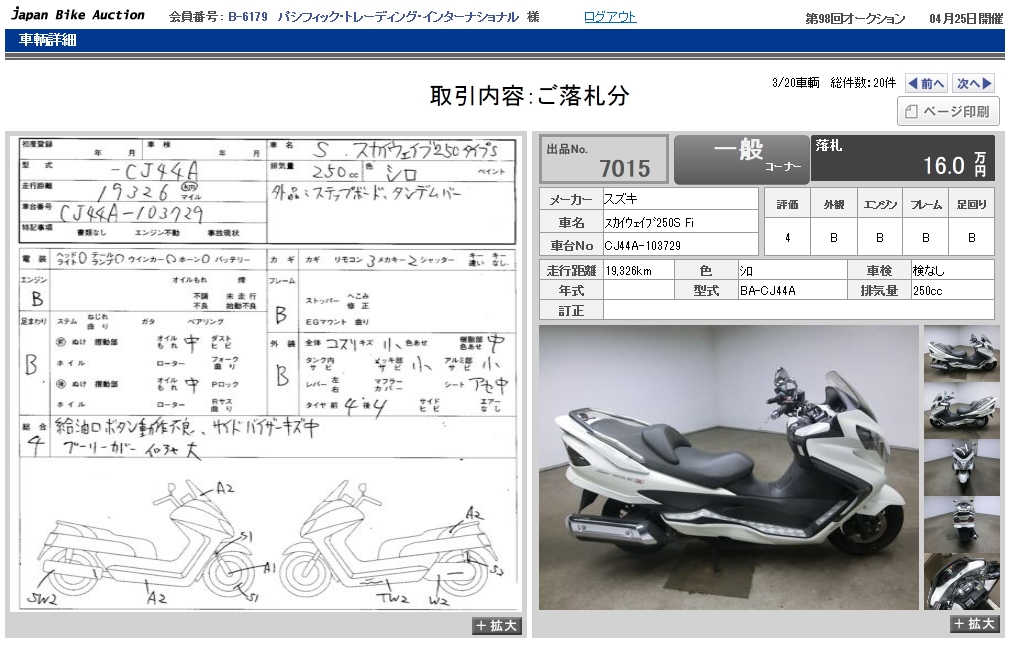Enlarge the motorcycle photo with 拡大
This screenshot has width=1009, height=645.
tap(974, 624)
